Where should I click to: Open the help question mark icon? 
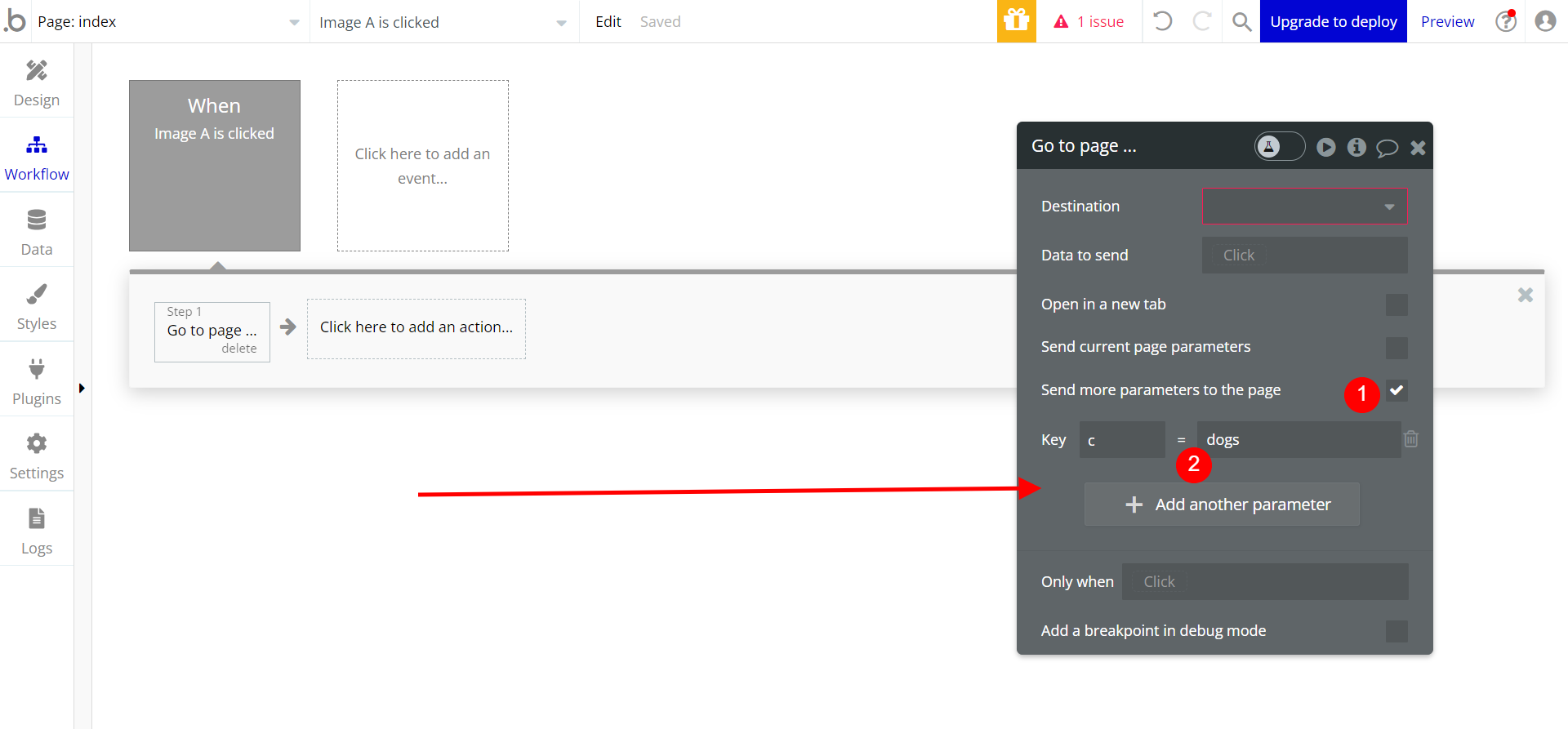(1506, 21)
